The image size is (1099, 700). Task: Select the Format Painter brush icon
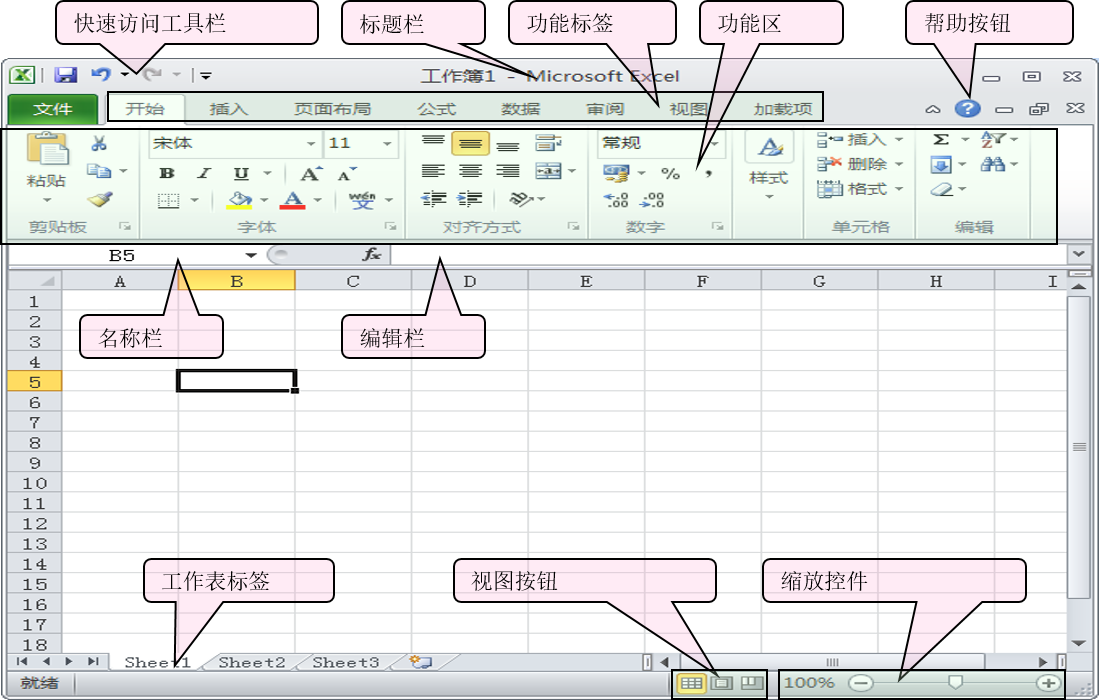(99, 199)
